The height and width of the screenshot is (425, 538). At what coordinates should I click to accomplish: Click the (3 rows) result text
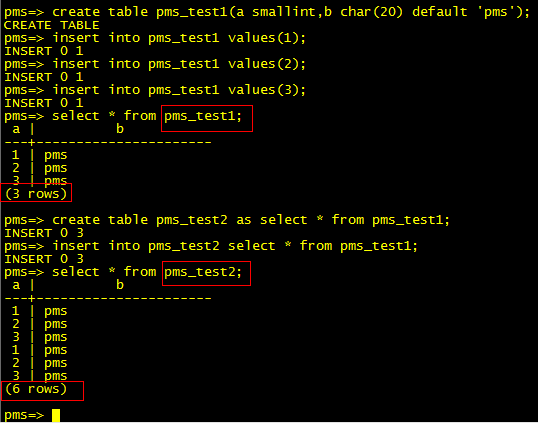pyautogui.click(x=36, y=194)
